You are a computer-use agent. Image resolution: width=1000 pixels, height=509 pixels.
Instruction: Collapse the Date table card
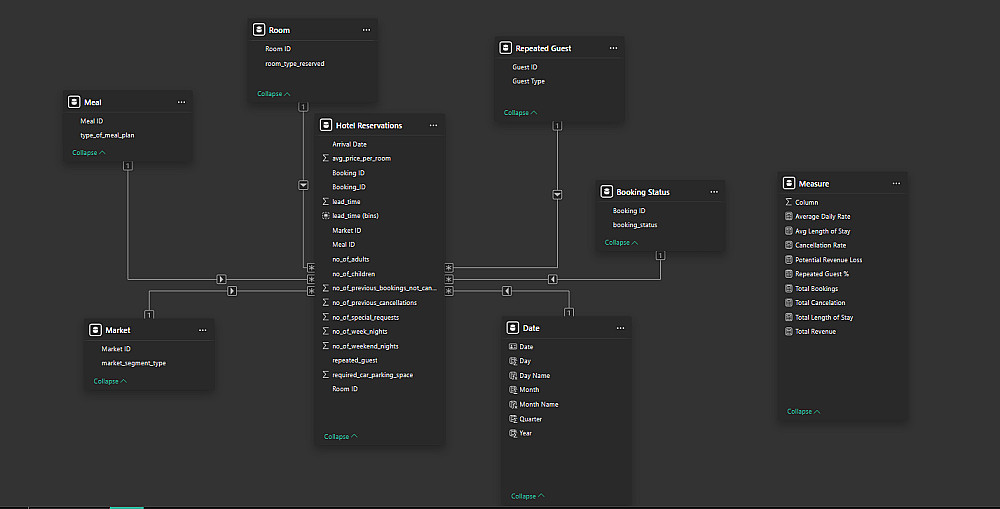528,497
